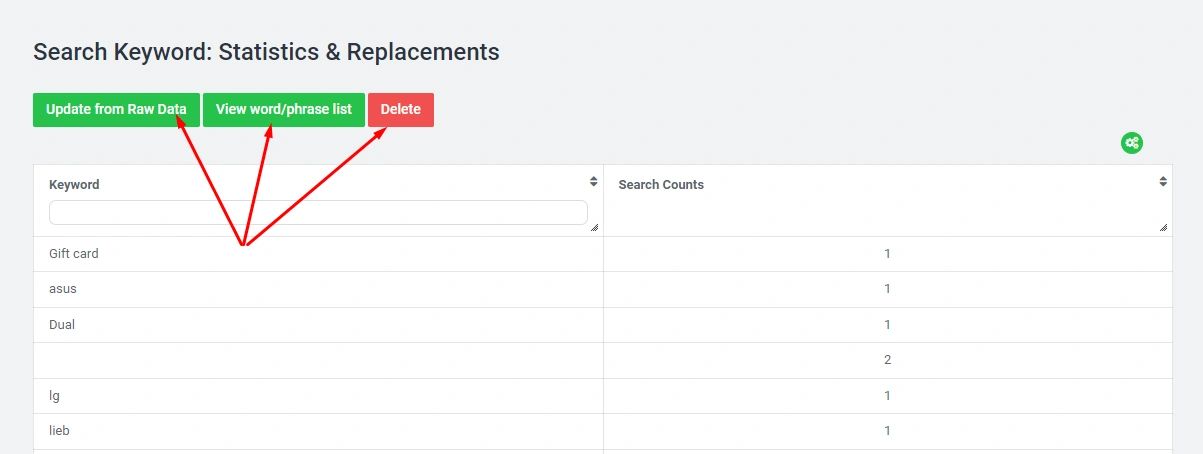Grab the Search Counts column resize handle
1203x454 pixels.
tap(1163, 228)
